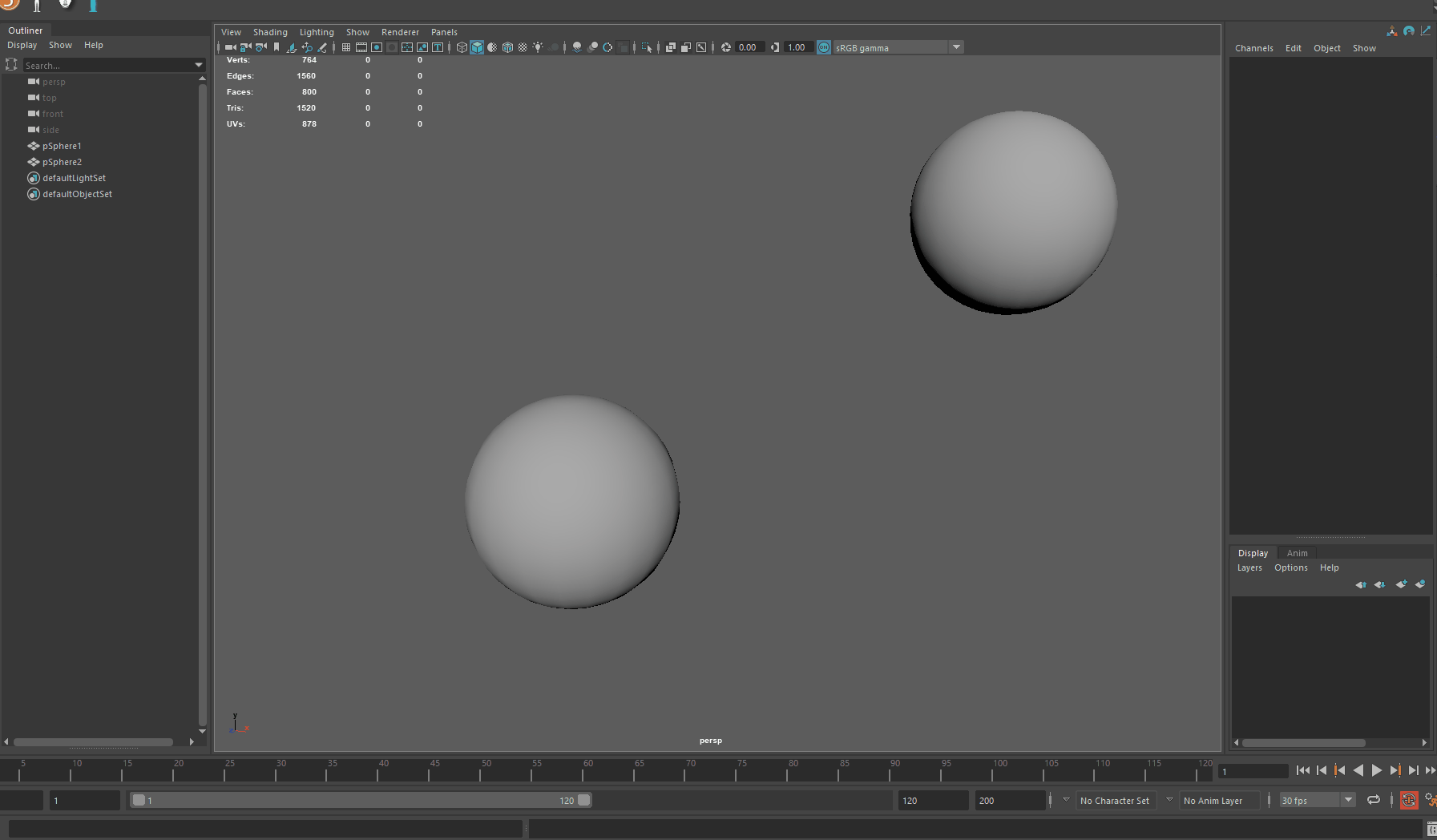
Task: Toggle the viewport grid display icon
Action: (346, 47)
